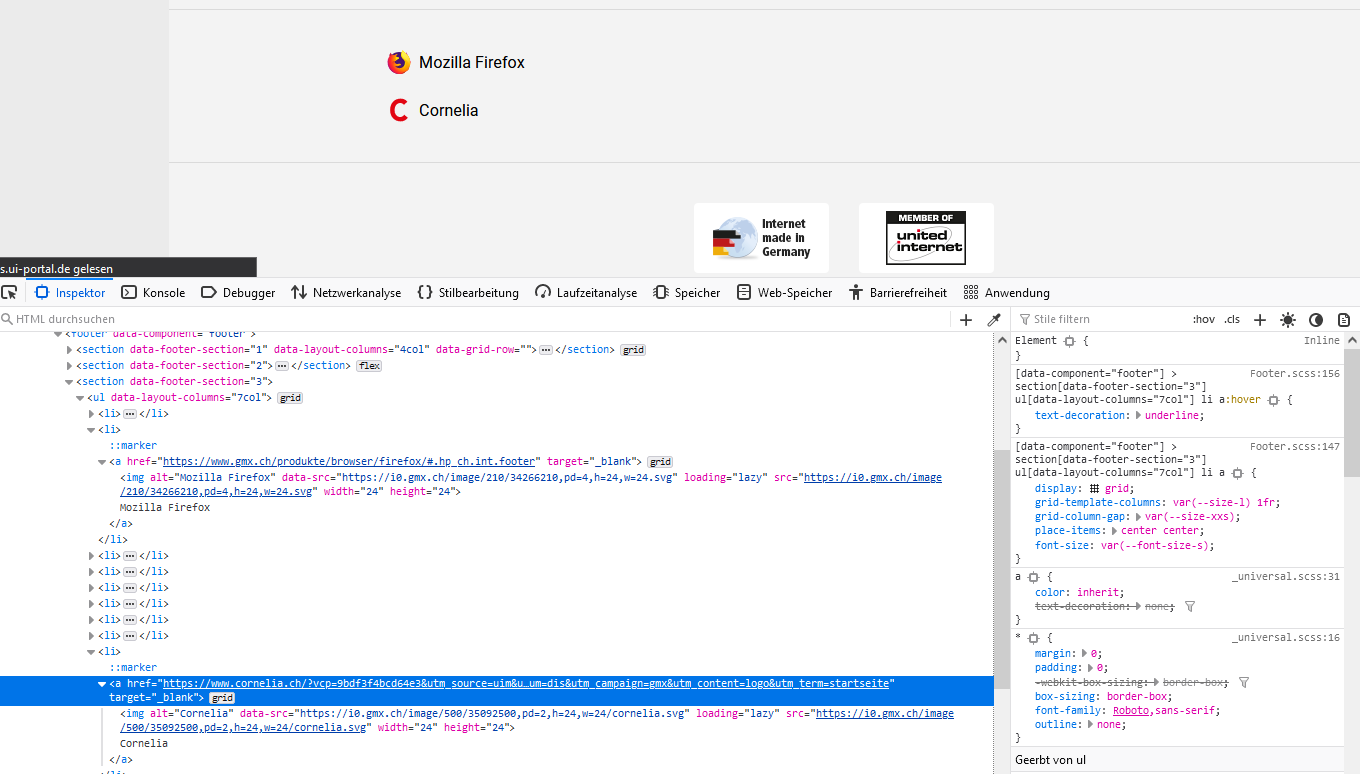This screenshot has height=774, width=1360.
Task: Activate the eyedropper color picker icon
Action: point(993,319)
